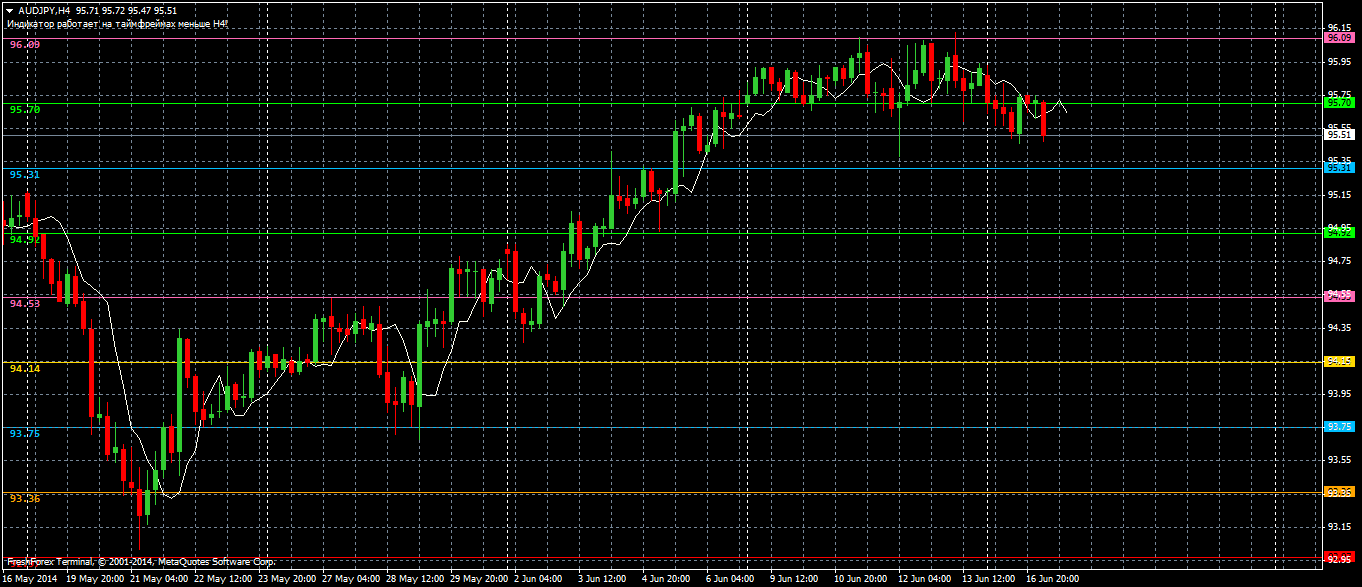This screenshot has height=587, width=1362.
Task: Click the 10 Jun 20:00 time axis label
Action: click(x=863, y=579)
